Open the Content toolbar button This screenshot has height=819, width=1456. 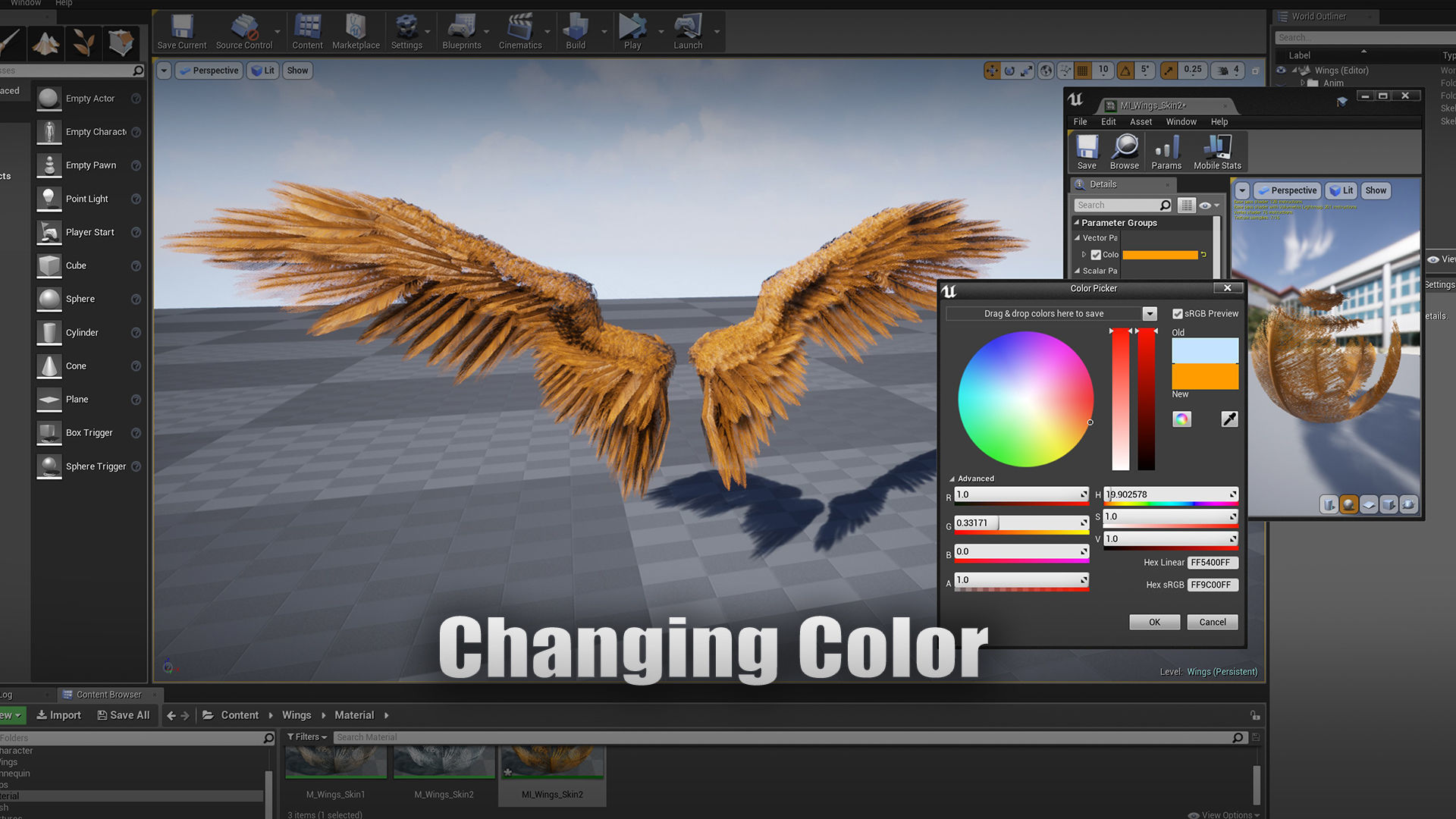click(307, 32)
